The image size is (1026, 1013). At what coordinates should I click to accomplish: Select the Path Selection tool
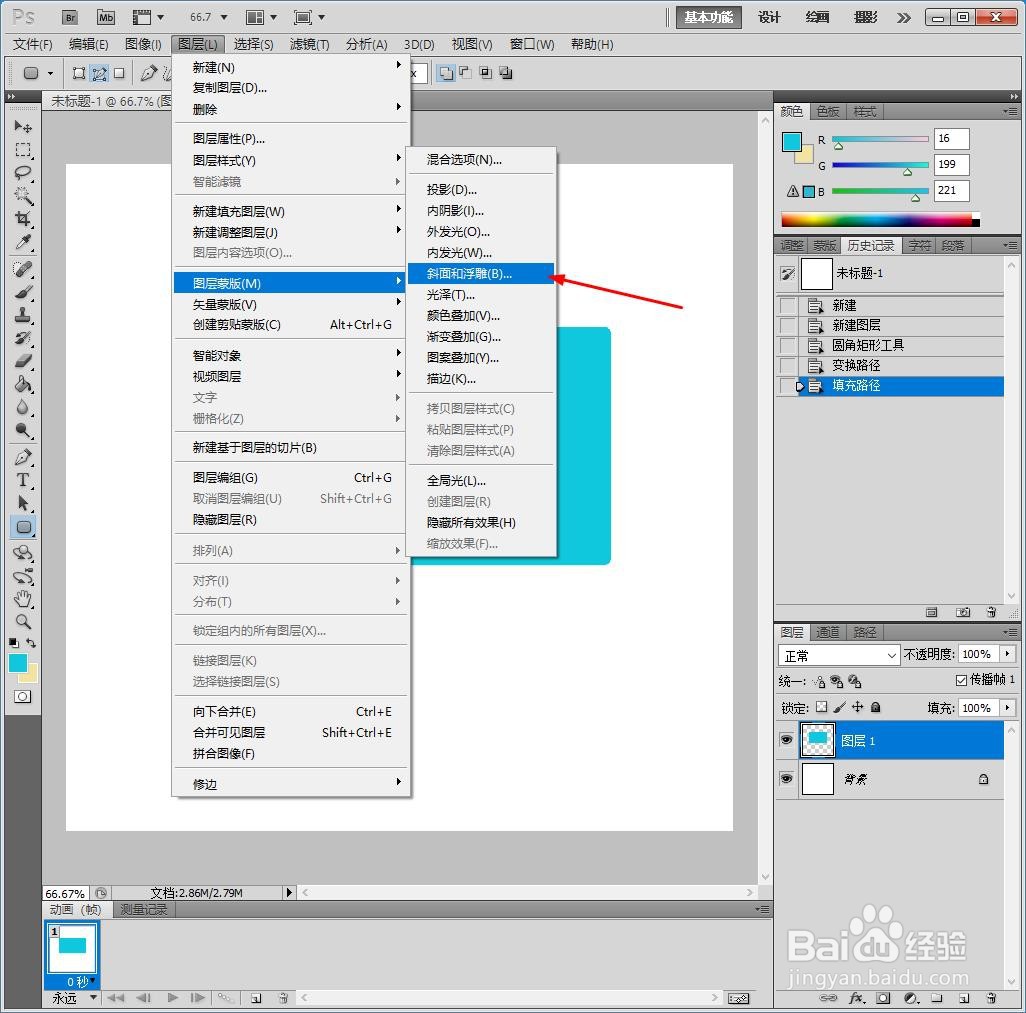click(x=23, y=503)
